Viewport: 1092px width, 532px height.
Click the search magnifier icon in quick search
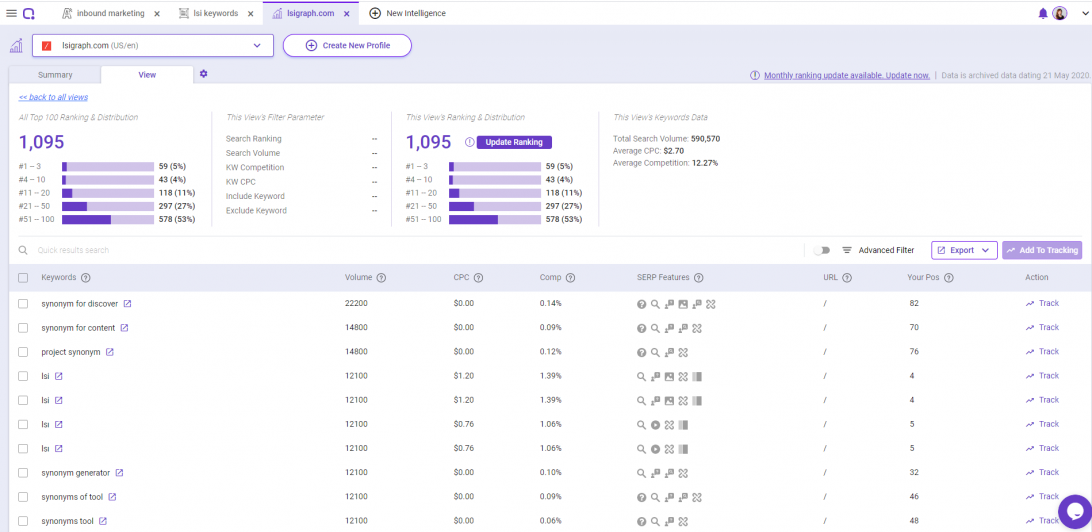pos(24,250)
